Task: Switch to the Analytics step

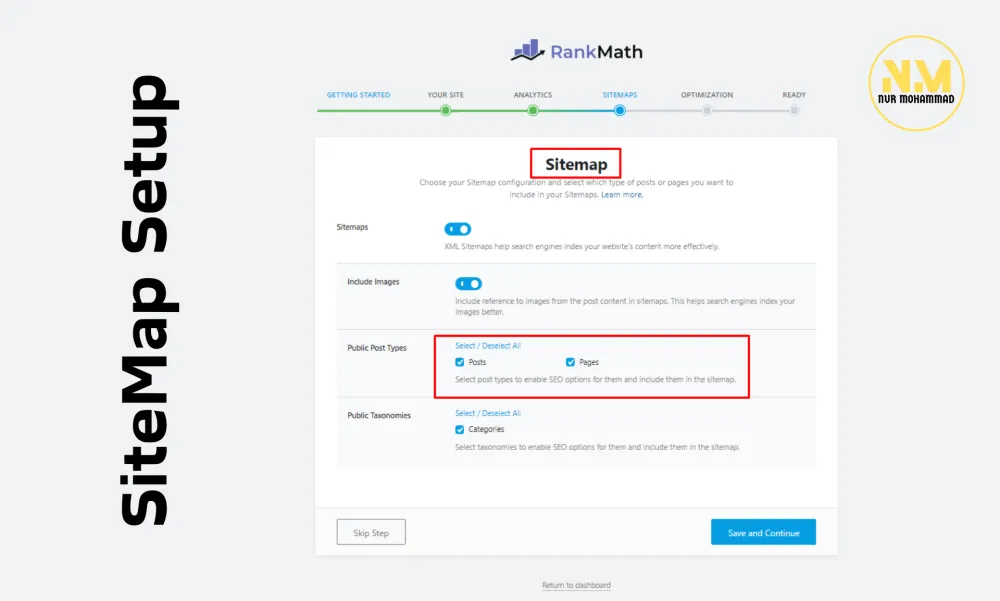Action: (x=533, y=95)
